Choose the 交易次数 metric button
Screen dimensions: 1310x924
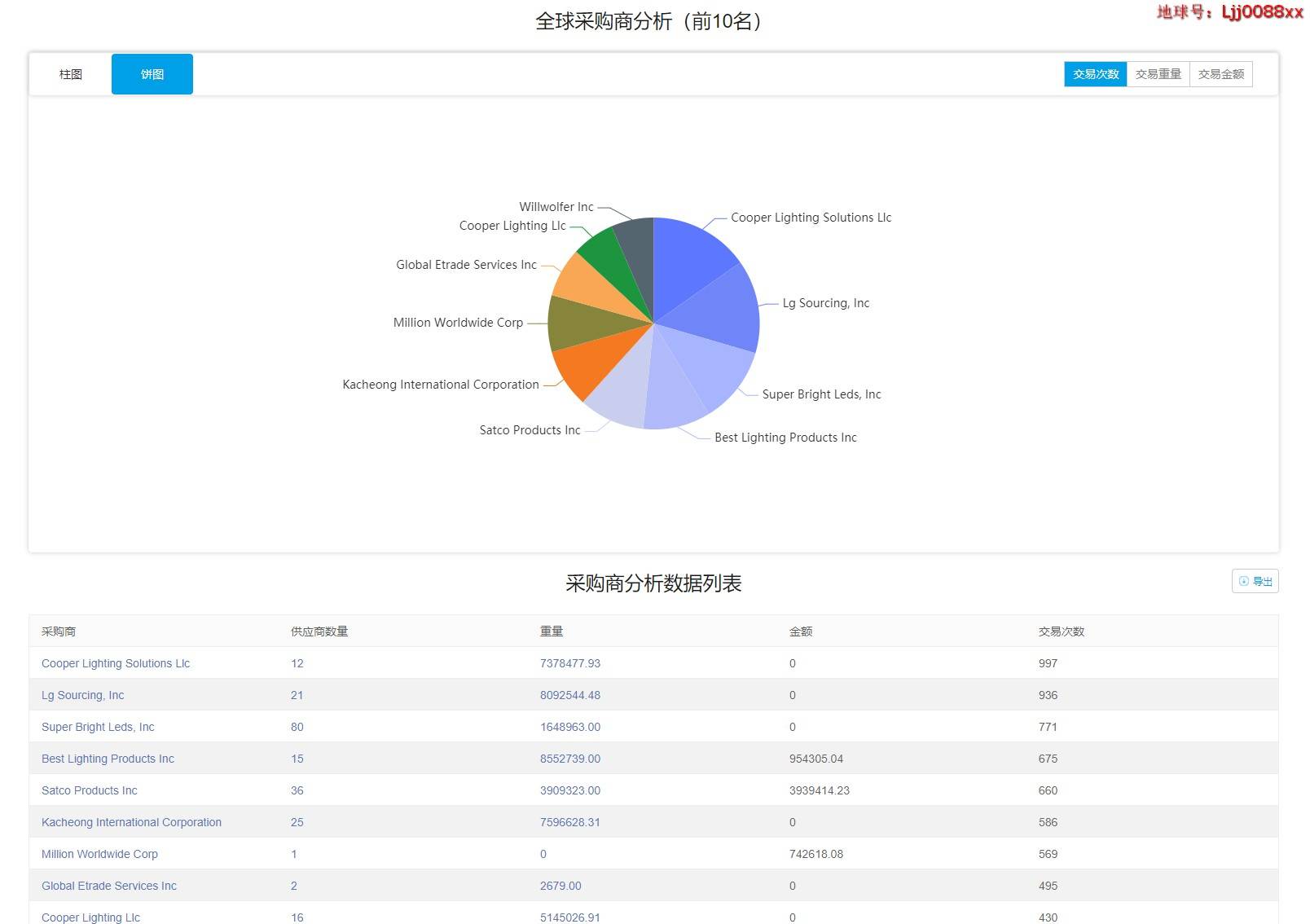pyautogui.click(x=1096, y=74)
